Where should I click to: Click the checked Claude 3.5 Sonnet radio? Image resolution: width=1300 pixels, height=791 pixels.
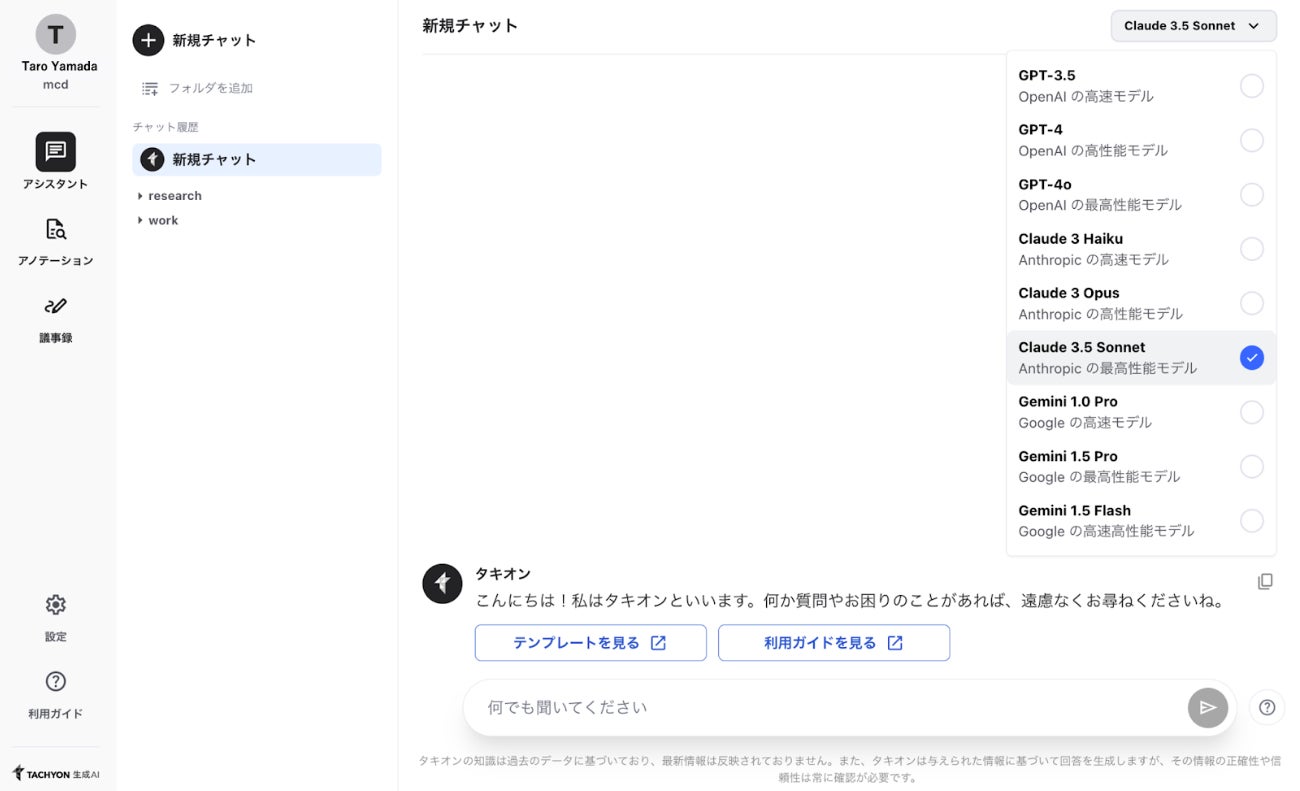click(1252, 358)
